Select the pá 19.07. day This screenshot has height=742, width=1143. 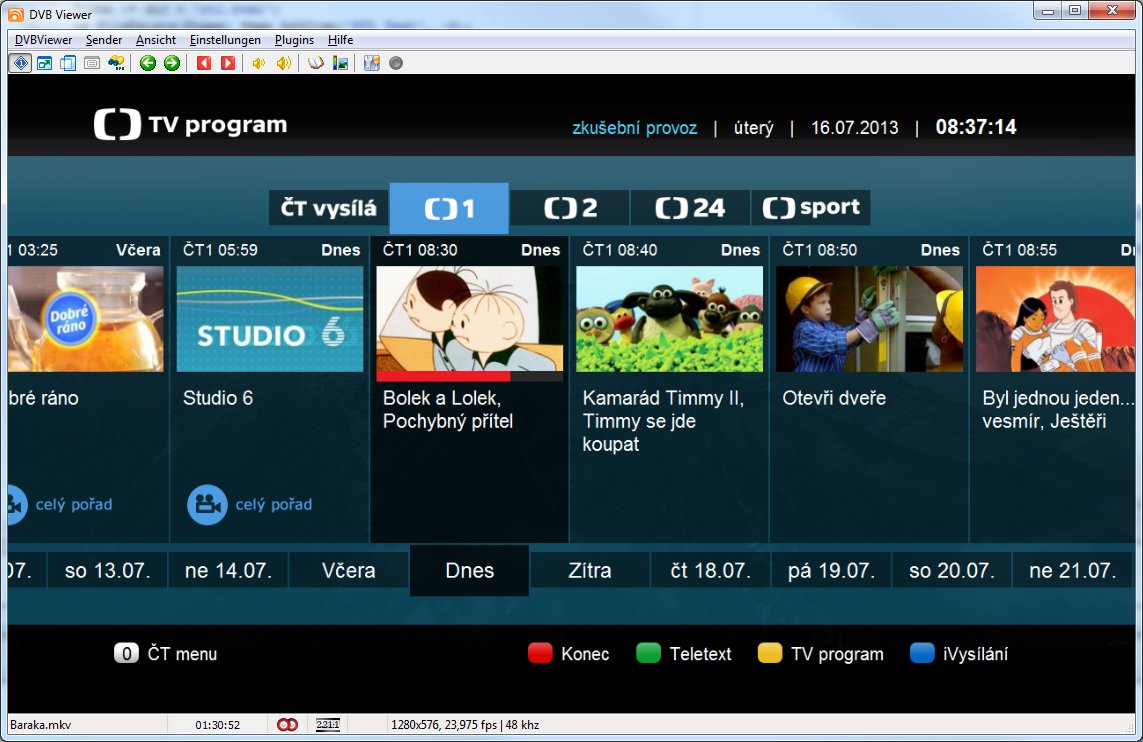(831, 570)
